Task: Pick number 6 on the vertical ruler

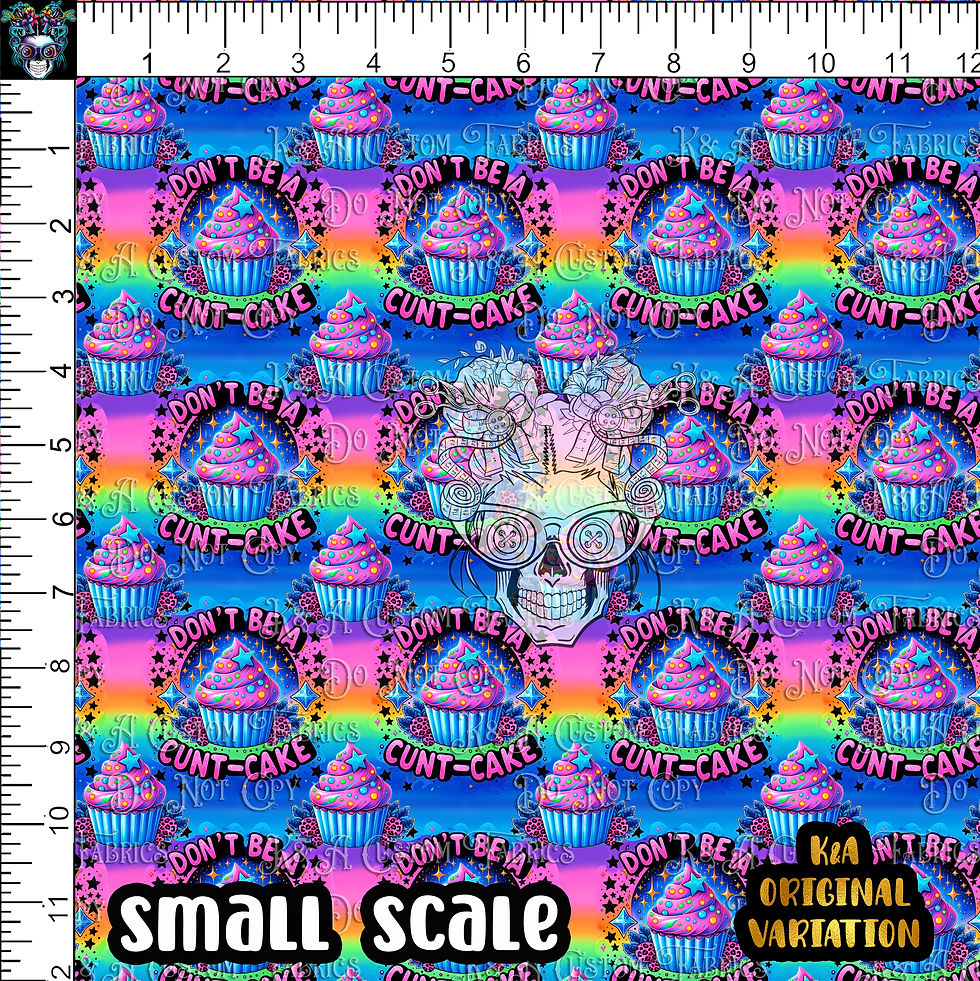Action: click(63, 518)
